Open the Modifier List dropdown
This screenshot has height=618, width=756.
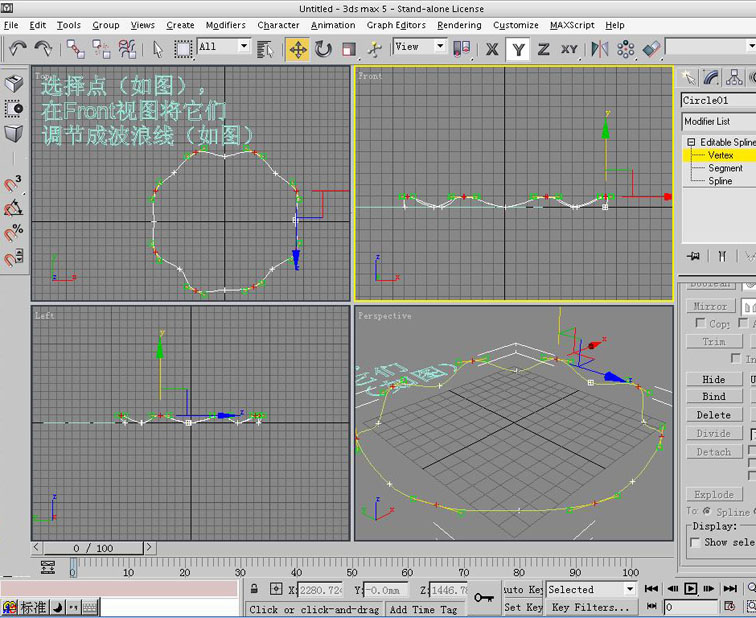click(718, 121)
